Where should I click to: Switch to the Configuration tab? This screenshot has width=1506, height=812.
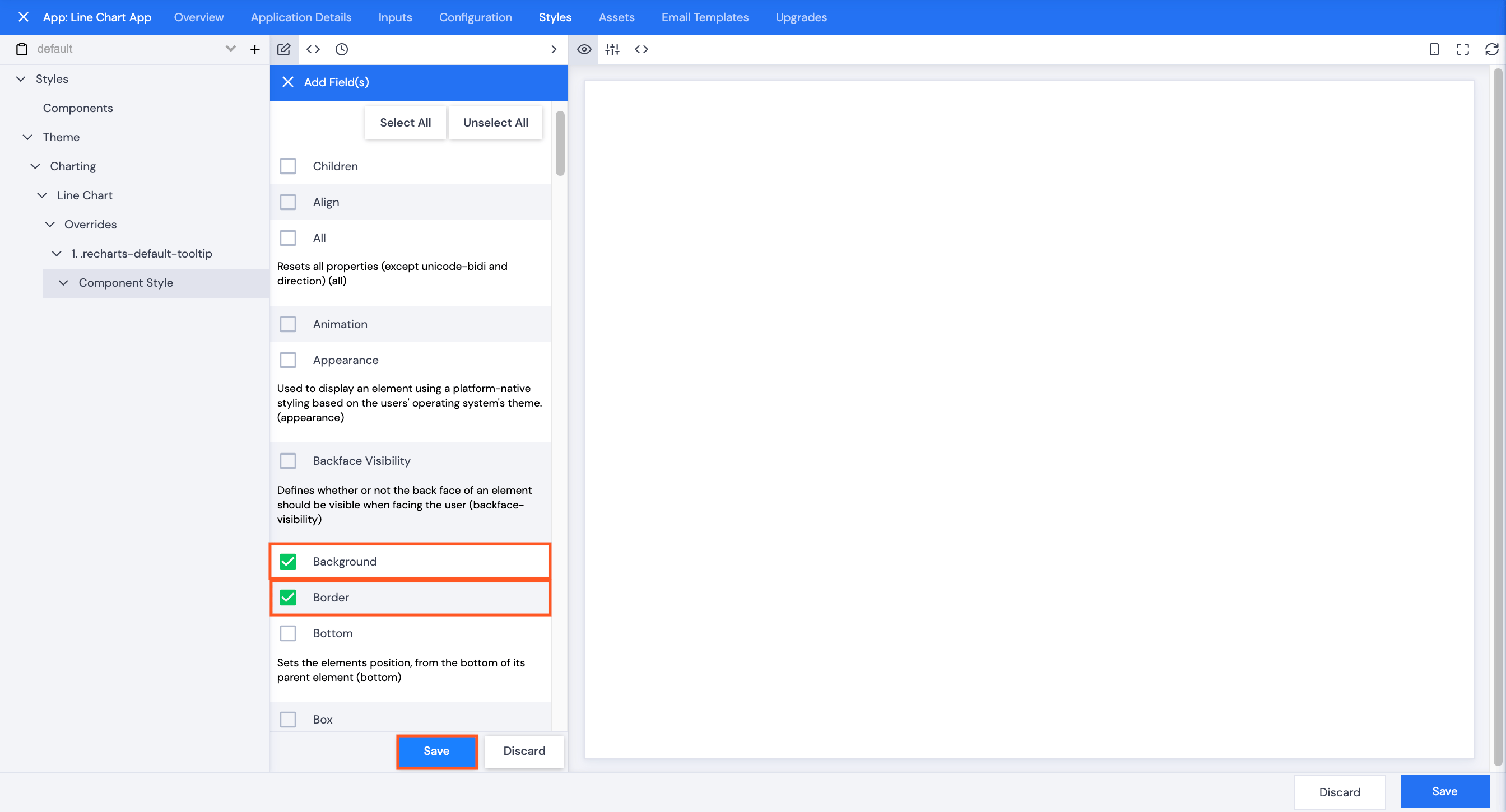tap(475, 17)
